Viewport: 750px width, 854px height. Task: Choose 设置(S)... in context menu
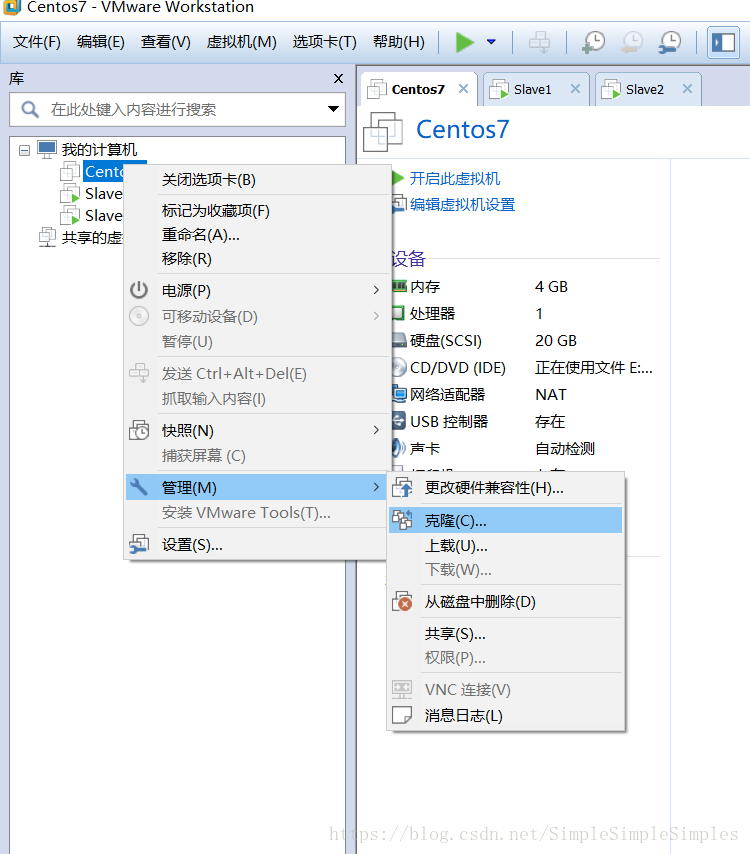pos(256,544)
